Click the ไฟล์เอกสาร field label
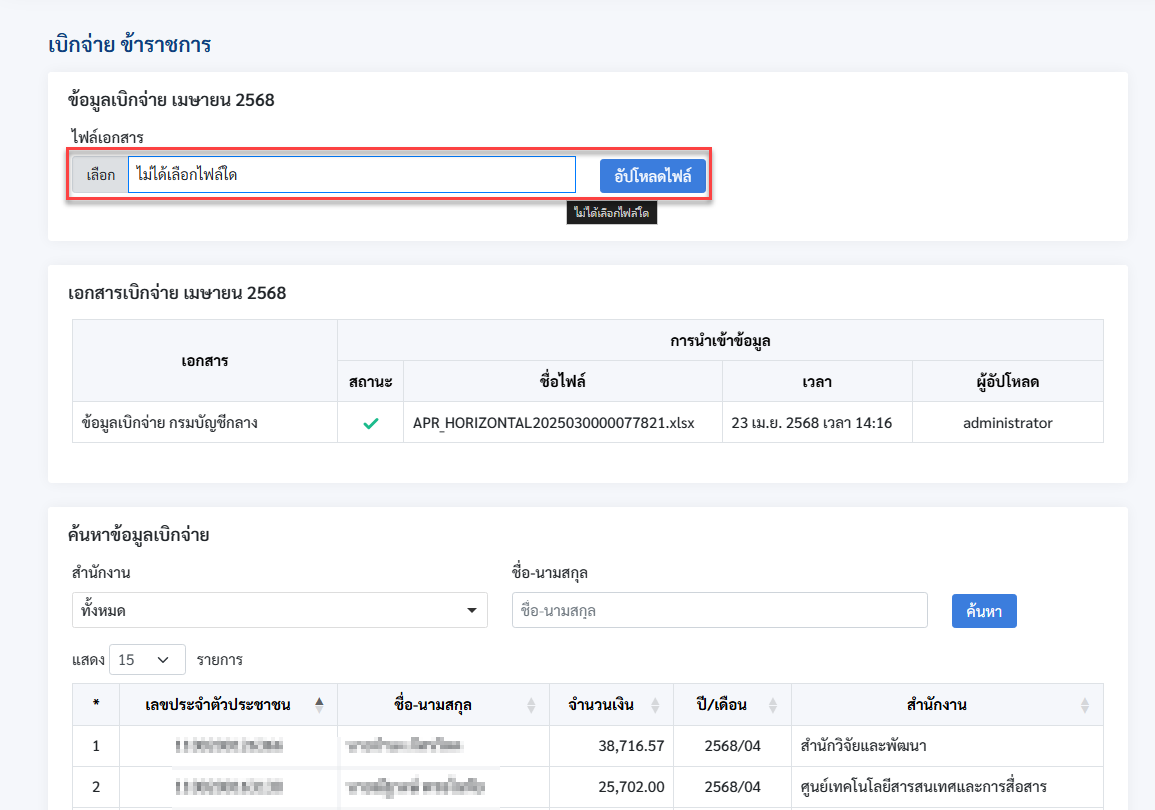This screenshot has width=1155, height=810. (x=108, y=137)
